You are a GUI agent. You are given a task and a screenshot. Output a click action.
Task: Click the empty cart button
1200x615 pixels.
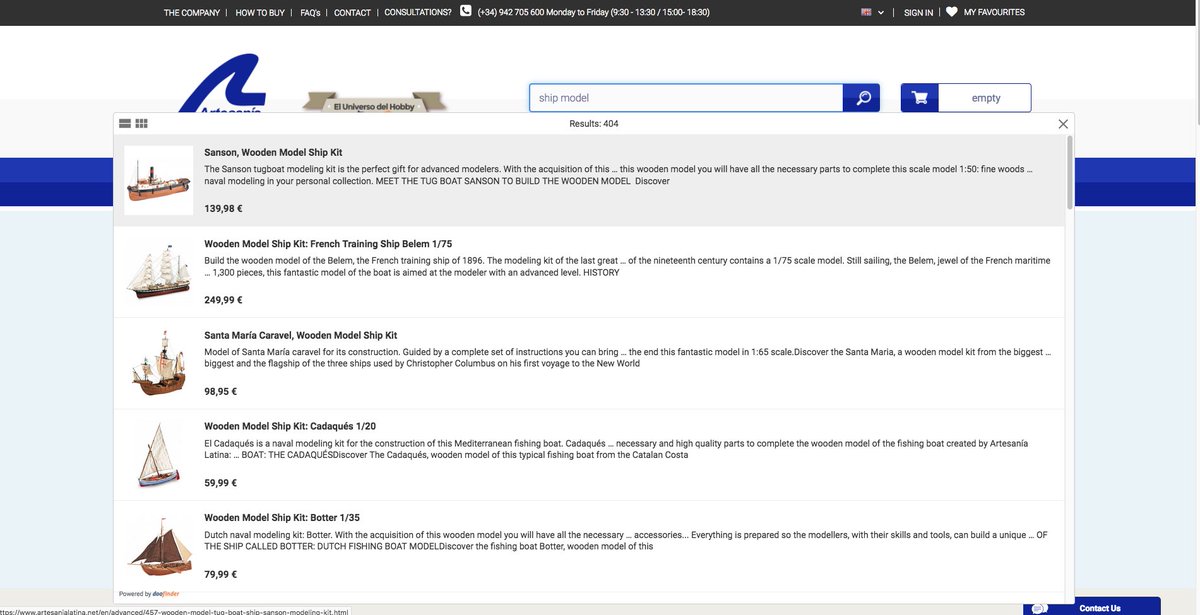click(x=985, y=98)
